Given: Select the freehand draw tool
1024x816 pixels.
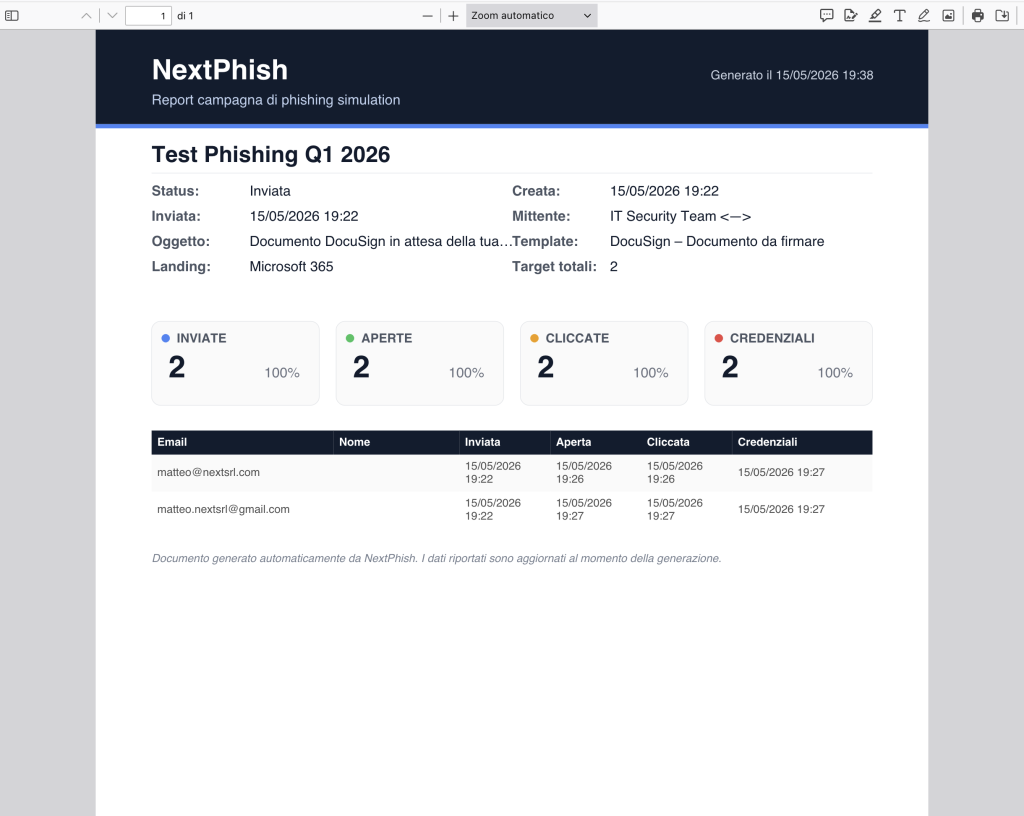Looking at the screenshot, I should point(923,16).
